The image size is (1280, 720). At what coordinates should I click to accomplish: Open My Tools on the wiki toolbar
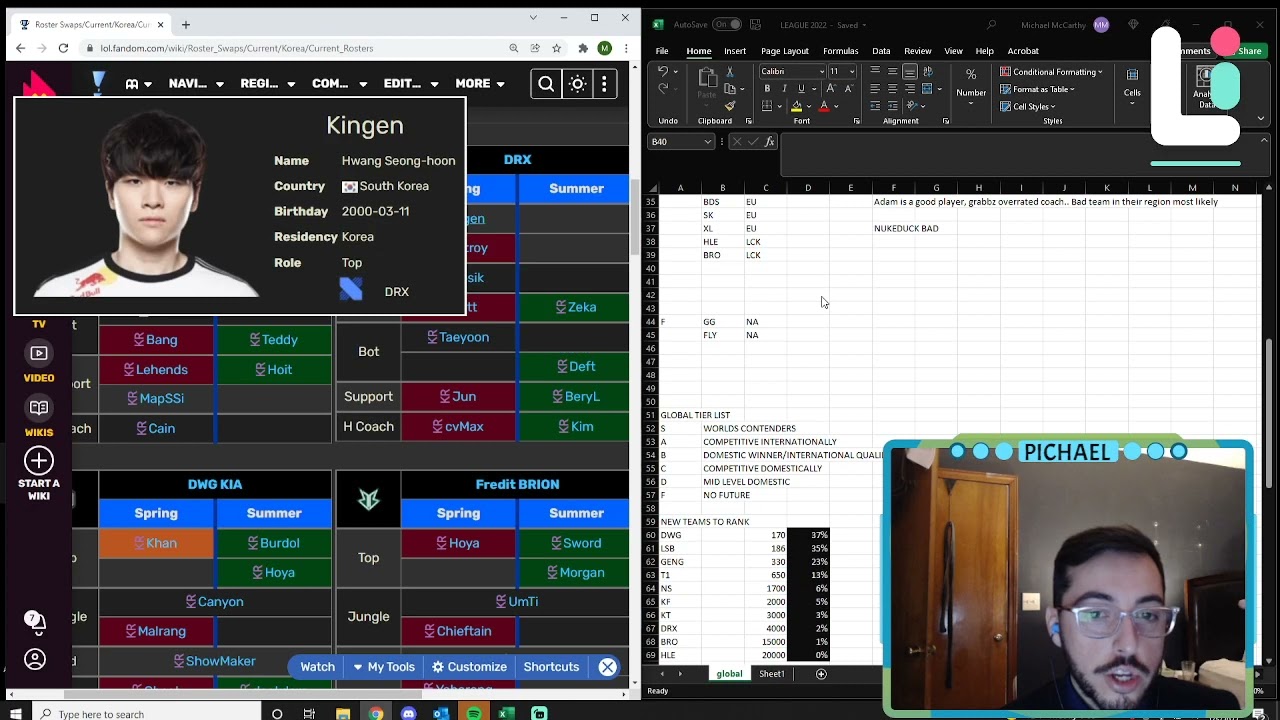384,667
